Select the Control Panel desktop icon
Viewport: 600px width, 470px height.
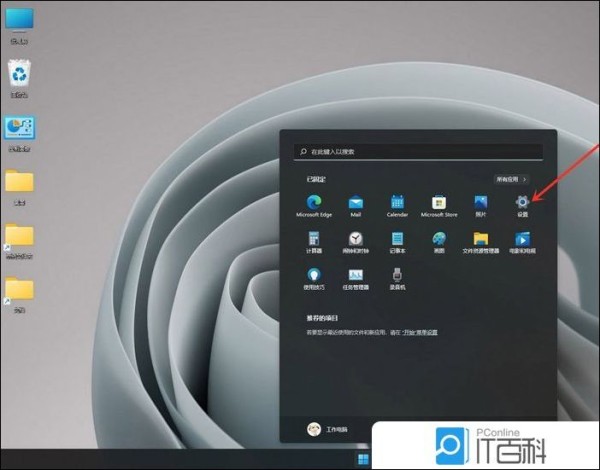coord(19,133)
